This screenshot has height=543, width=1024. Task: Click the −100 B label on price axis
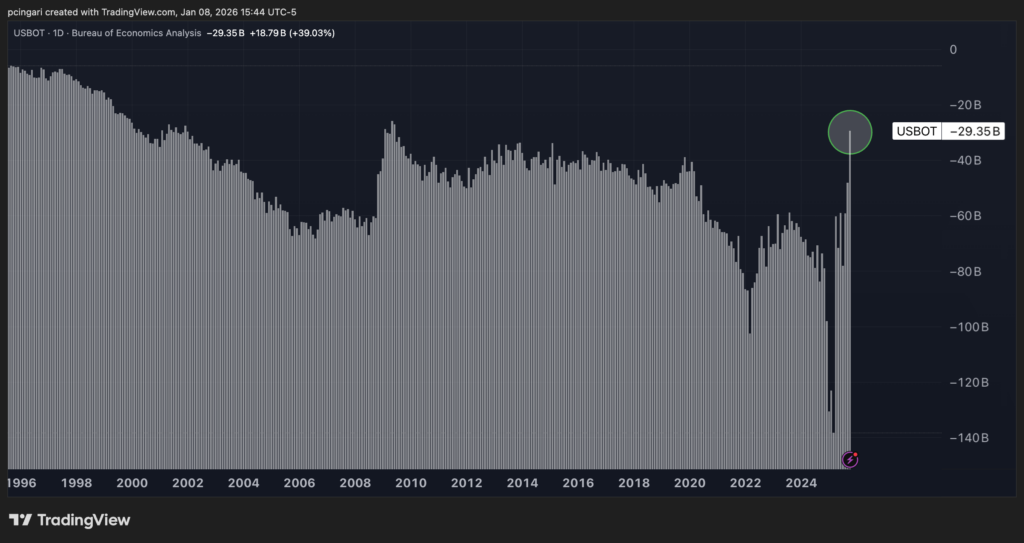point(969,327)
